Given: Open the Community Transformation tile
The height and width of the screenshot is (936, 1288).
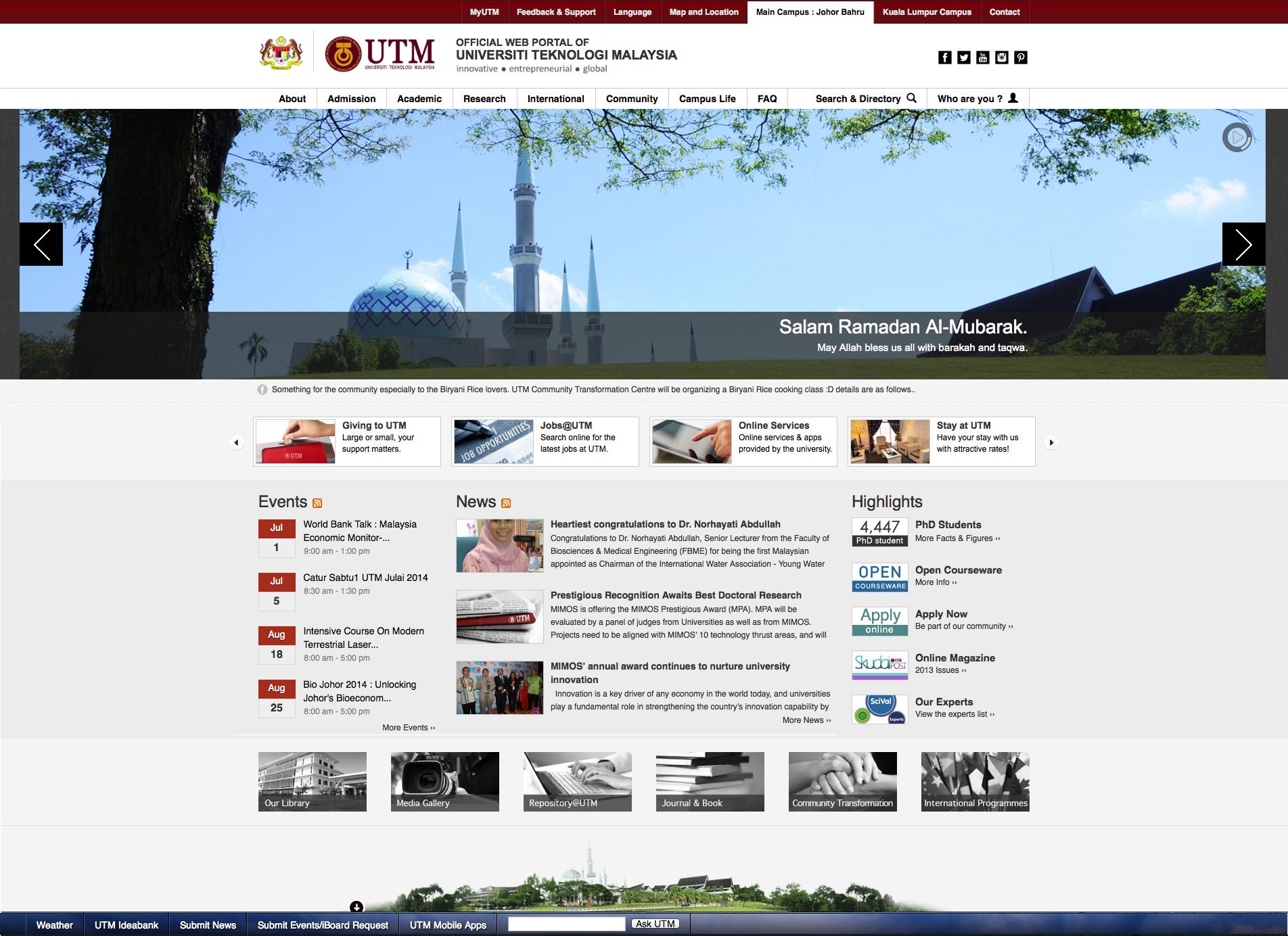Looking at the screenshot, I should point(843,782).
